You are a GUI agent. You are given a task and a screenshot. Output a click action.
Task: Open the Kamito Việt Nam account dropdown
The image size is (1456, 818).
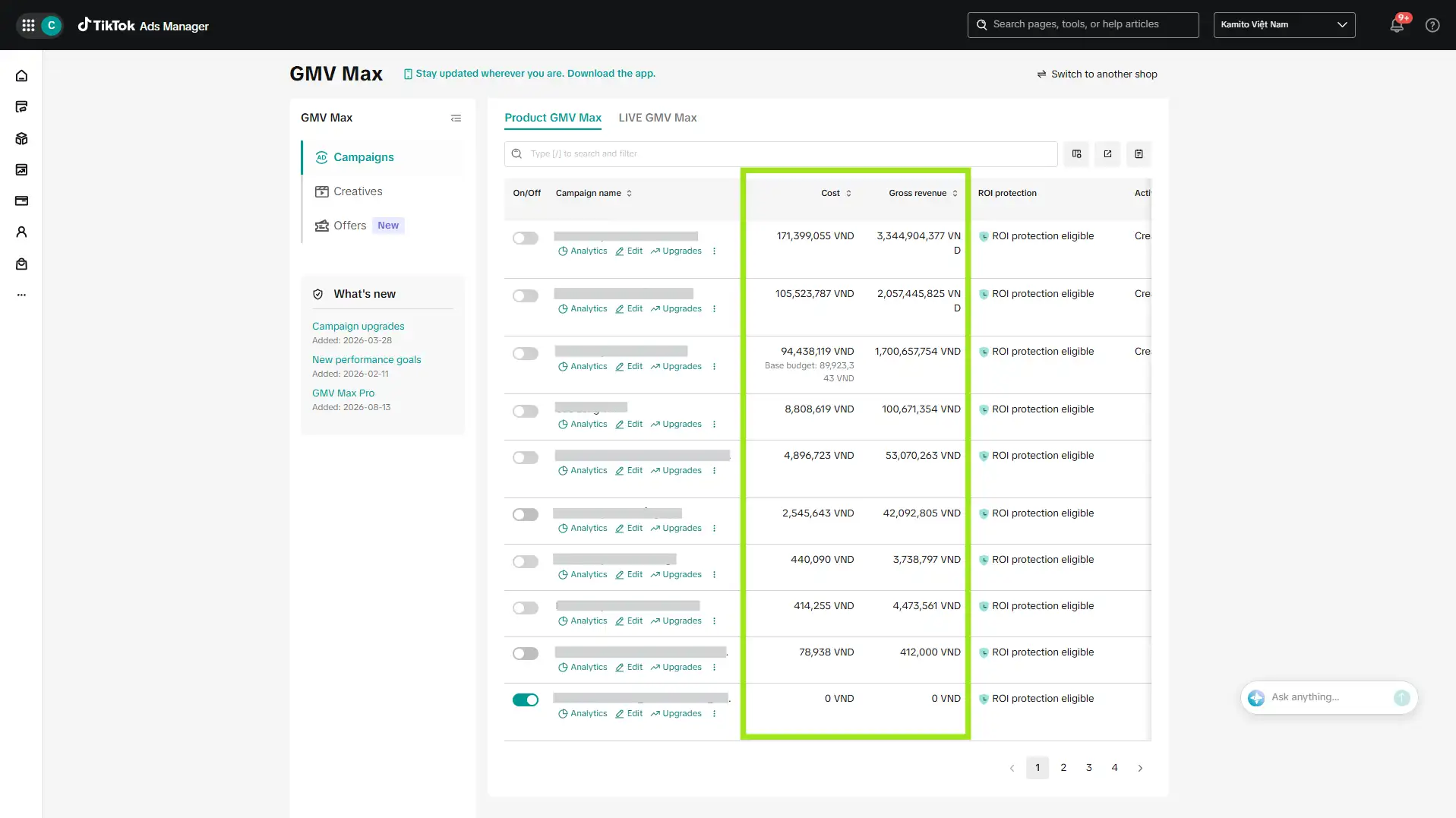click(1284, 25)
